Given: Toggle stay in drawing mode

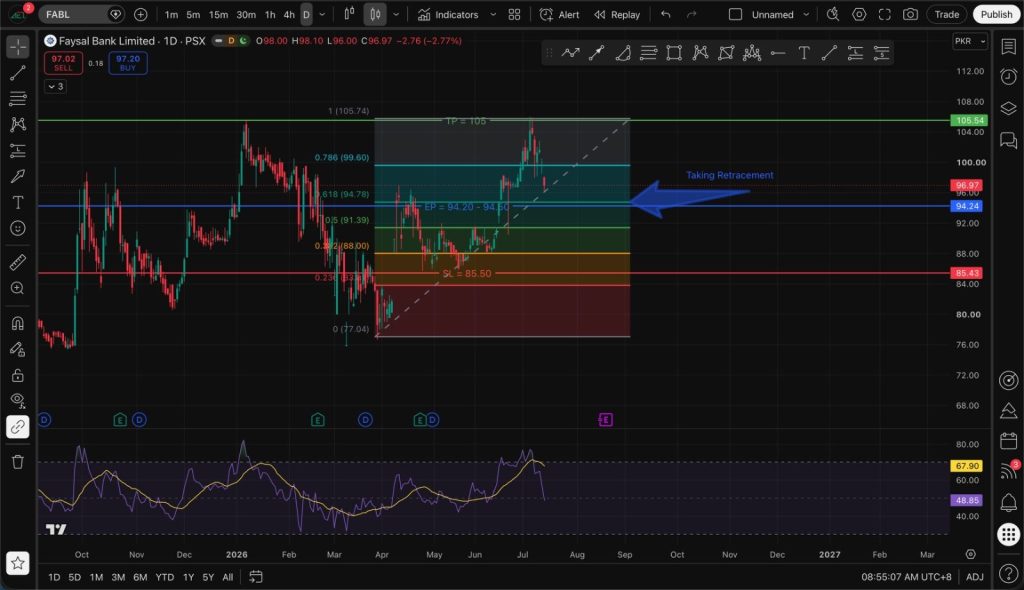Looking at the screenshot, I should point(18,350).
